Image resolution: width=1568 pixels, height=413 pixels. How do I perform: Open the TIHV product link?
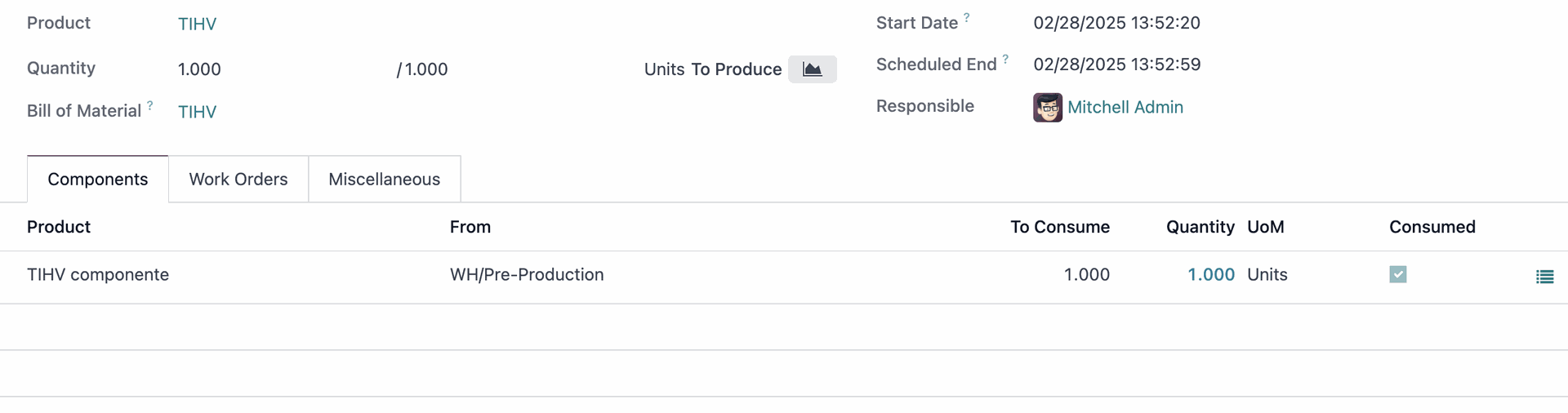point(197,24)
